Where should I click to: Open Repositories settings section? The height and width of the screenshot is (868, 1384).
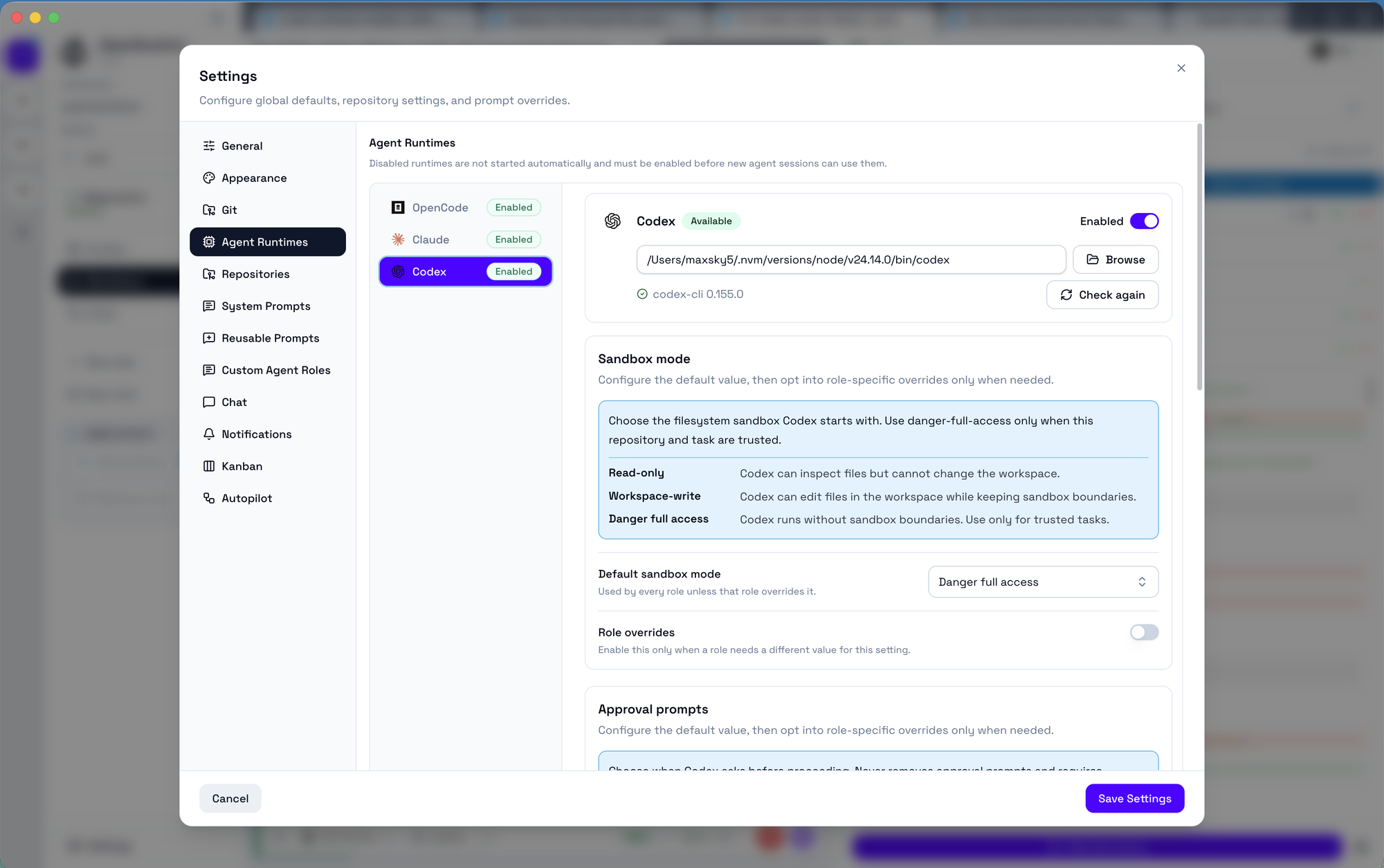coord(267,274)
